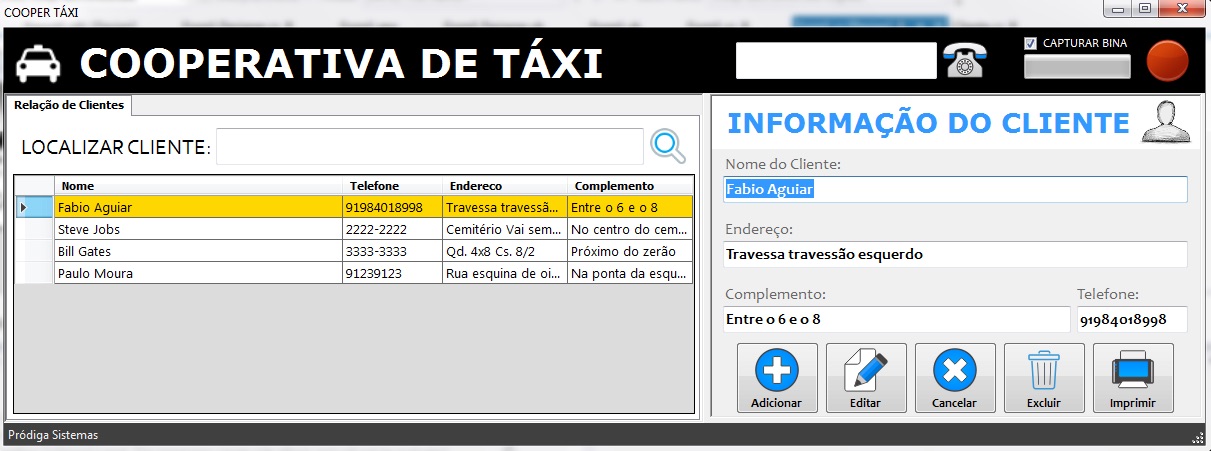Click the status bar resize grip

pyautogui.click(x=1198, y=437)
